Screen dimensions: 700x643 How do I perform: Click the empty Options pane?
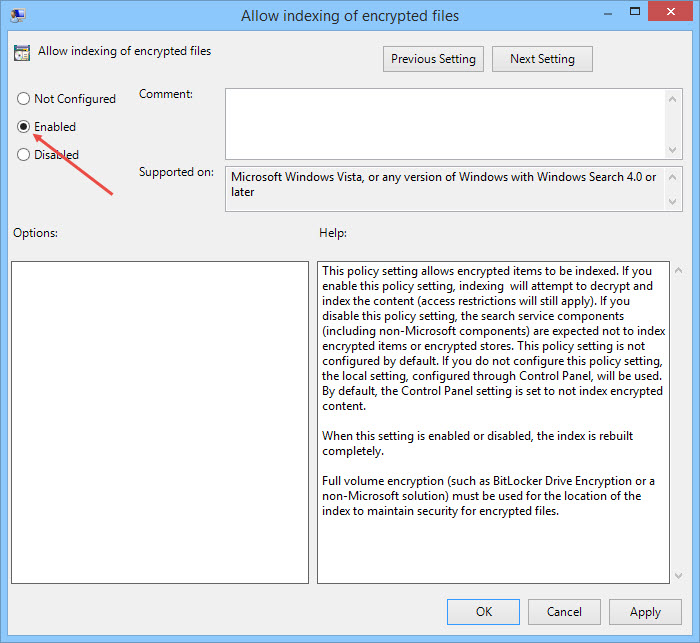[x=160, y=422]
